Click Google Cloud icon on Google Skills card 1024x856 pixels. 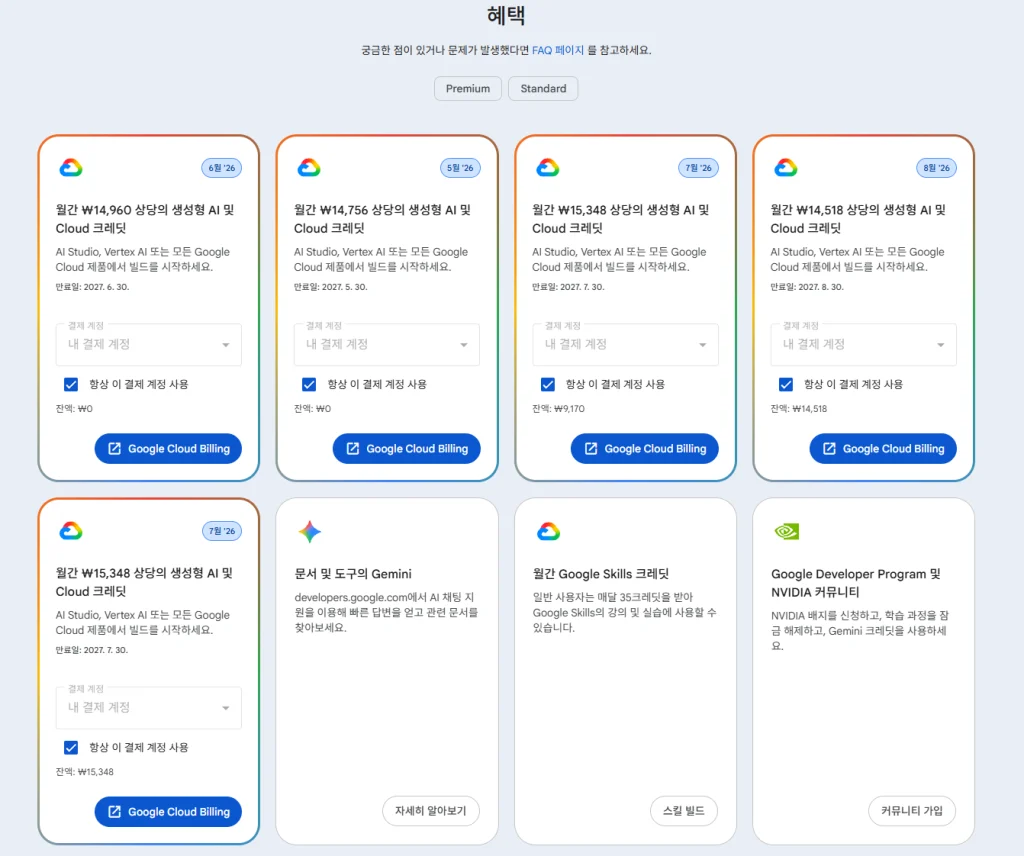click(x=548, y=531)
